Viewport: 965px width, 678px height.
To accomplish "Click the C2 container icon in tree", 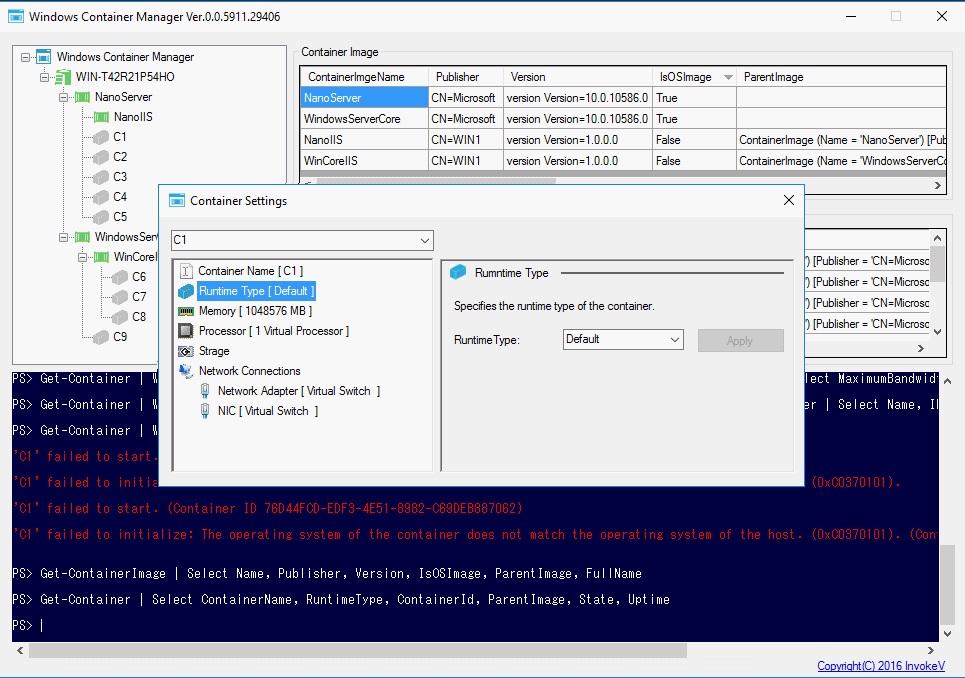I will (101, 157).
